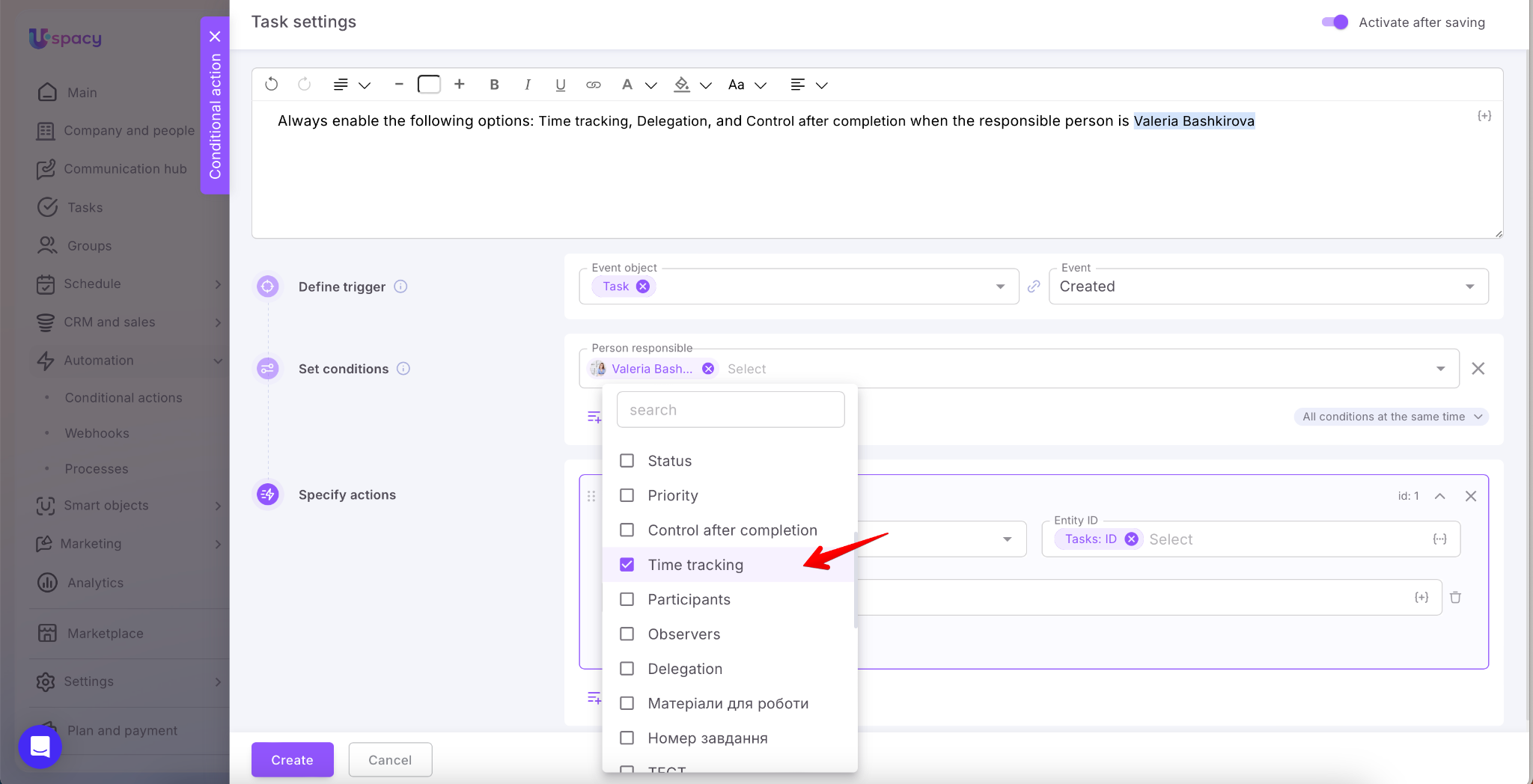
Task: Apply underline formatting
Action: point(560,85)
